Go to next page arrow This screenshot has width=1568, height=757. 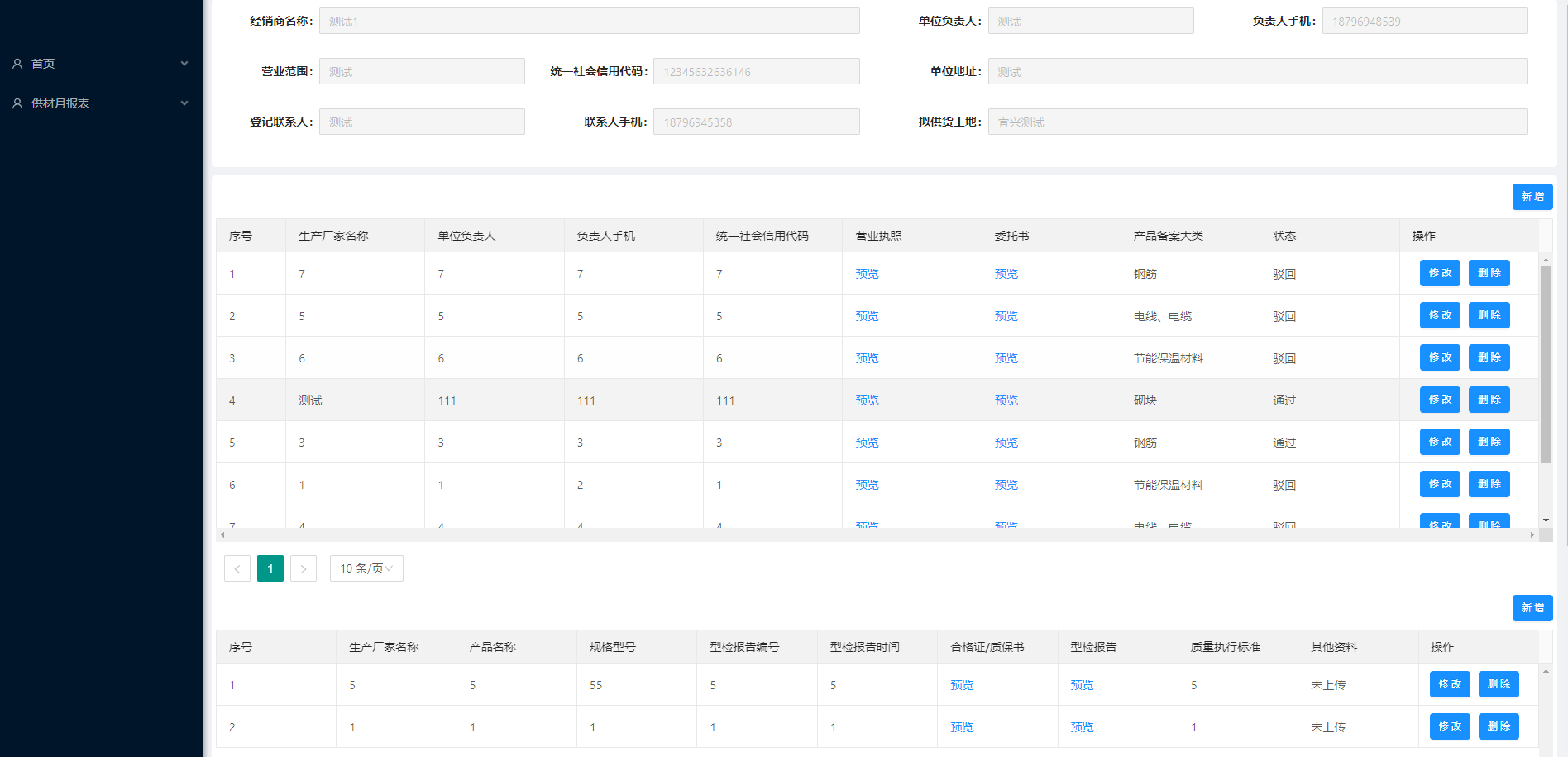pos(304,568)
